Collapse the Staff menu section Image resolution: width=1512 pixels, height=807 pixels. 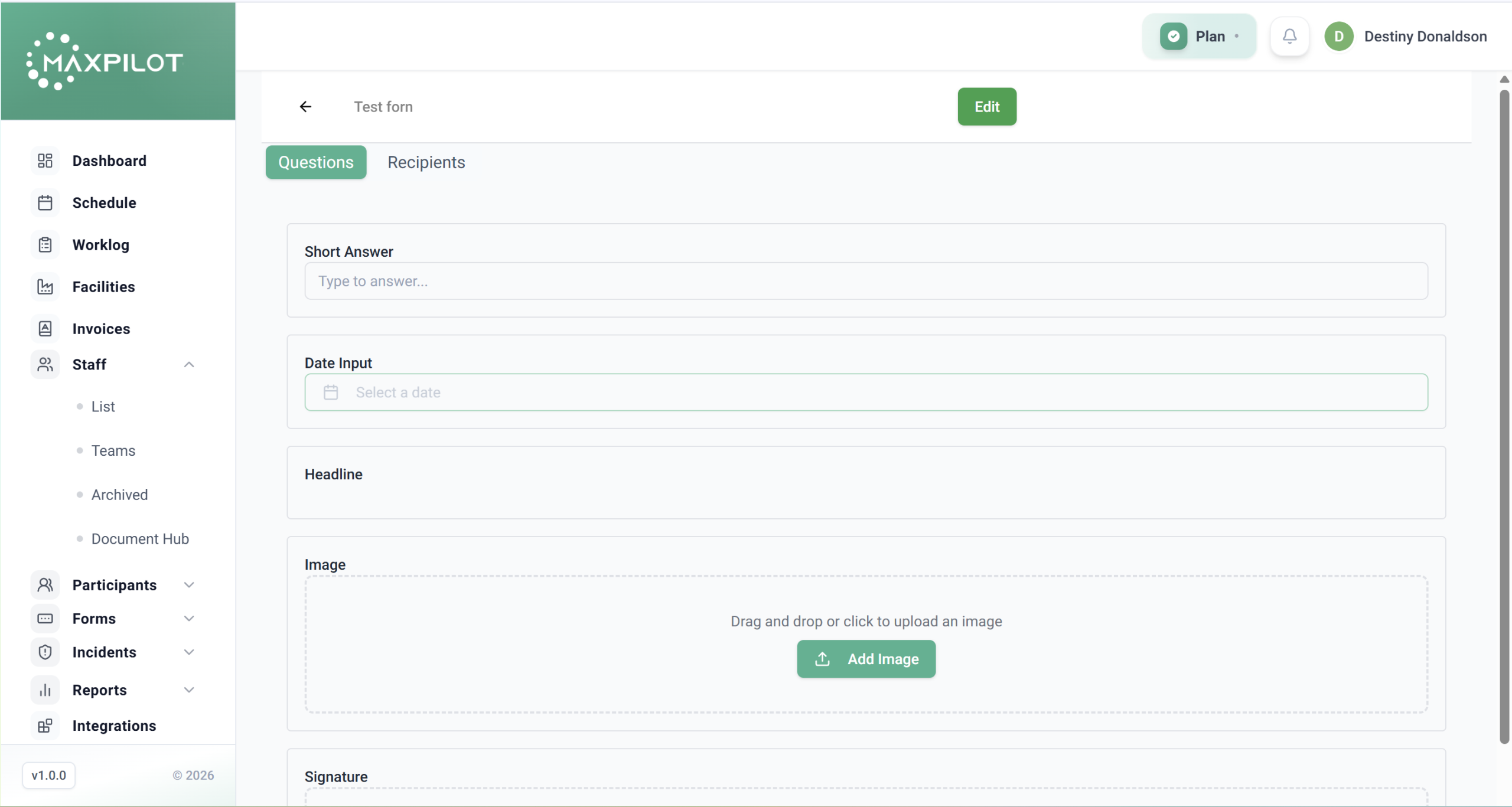[189, 365]
